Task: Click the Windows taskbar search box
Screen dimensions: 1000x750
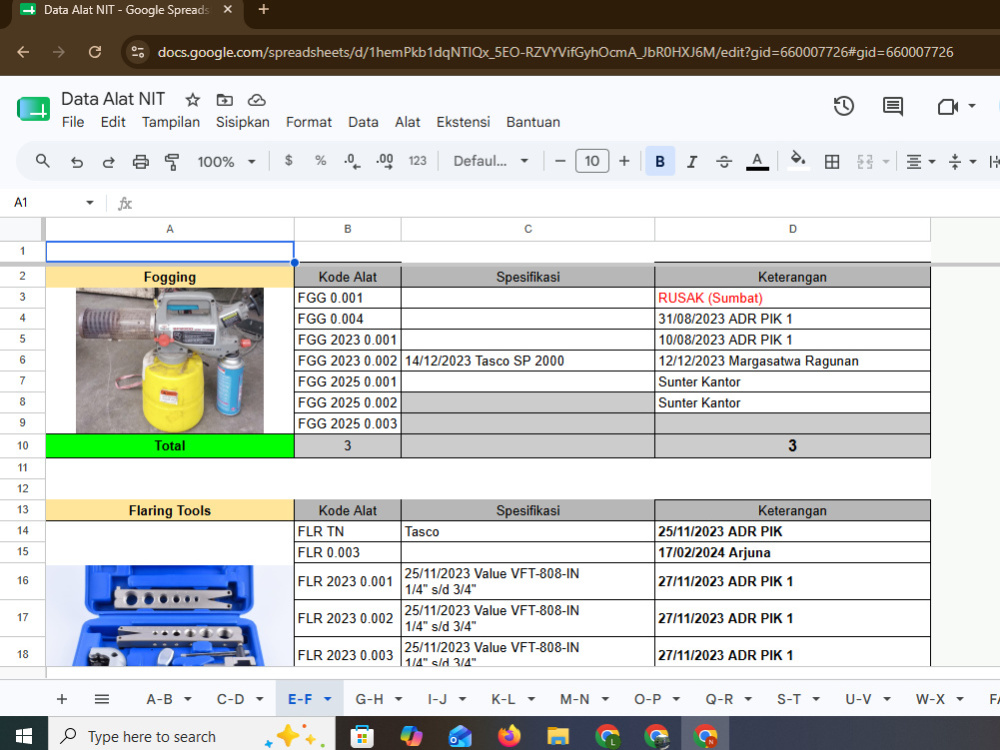Action: click(191, 737)
